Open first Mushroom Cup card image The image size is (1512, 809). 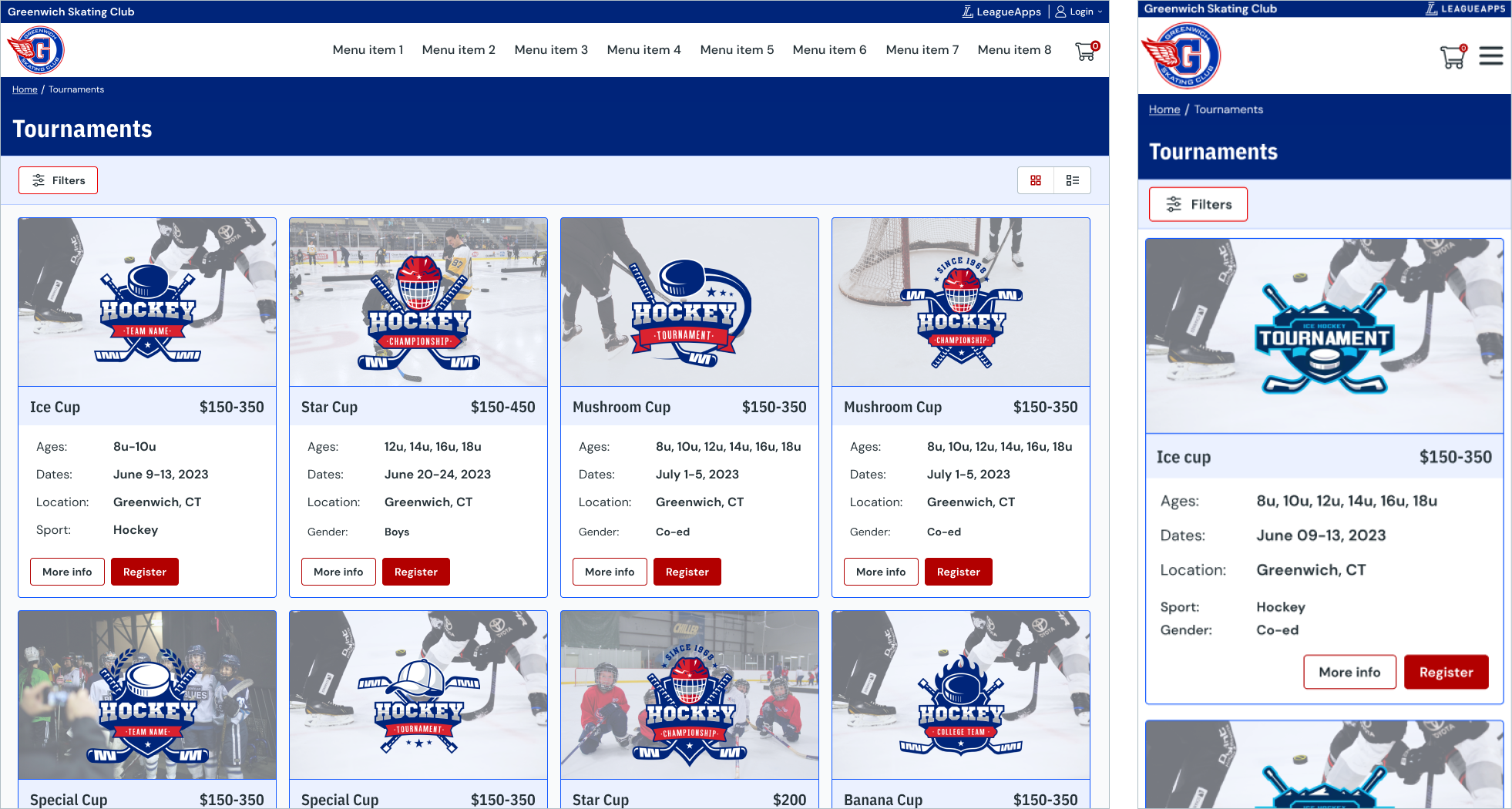tap(690, 302)
